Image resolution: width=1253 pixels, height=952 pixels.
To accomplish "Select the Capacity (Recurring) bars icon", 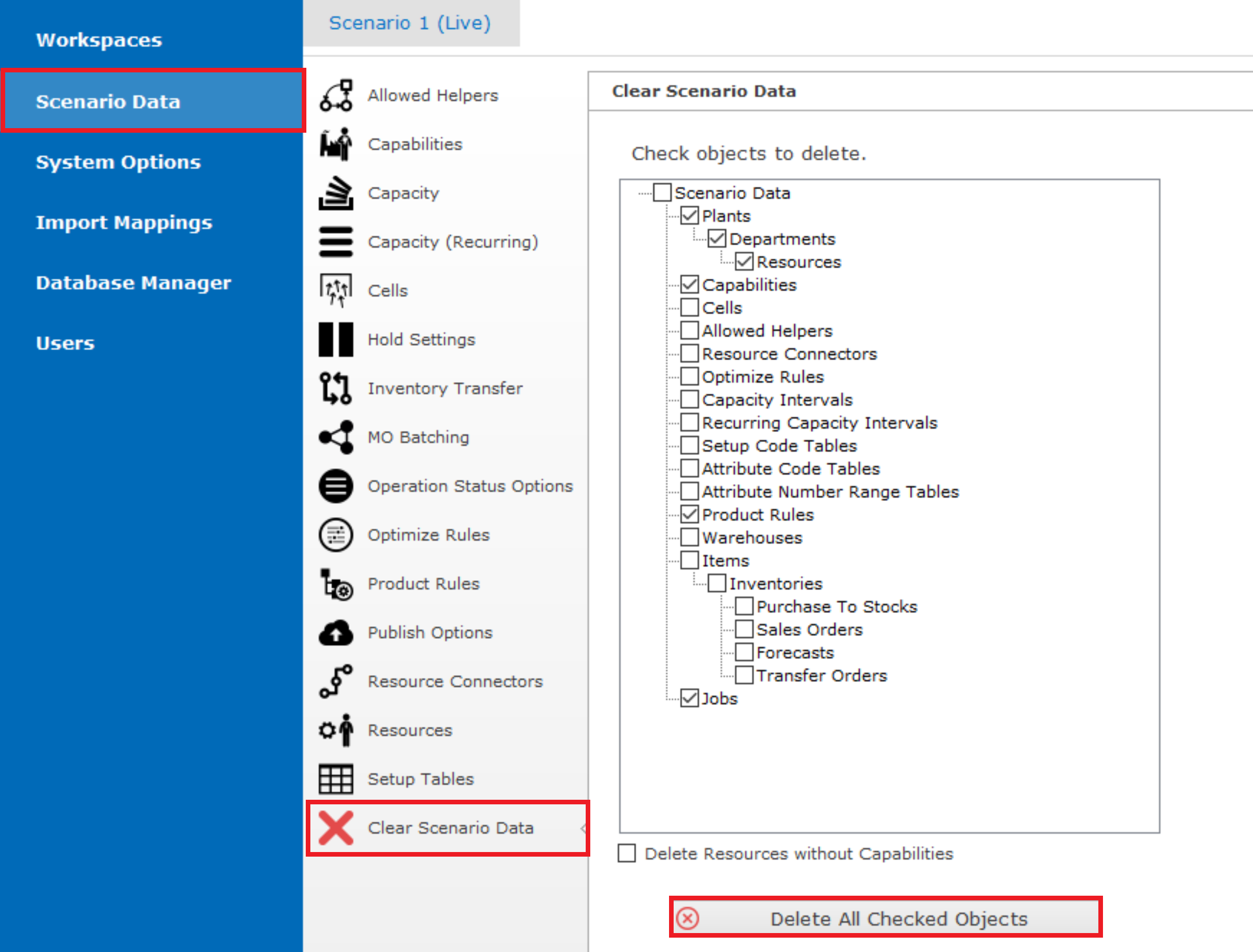I will point(336,242).
